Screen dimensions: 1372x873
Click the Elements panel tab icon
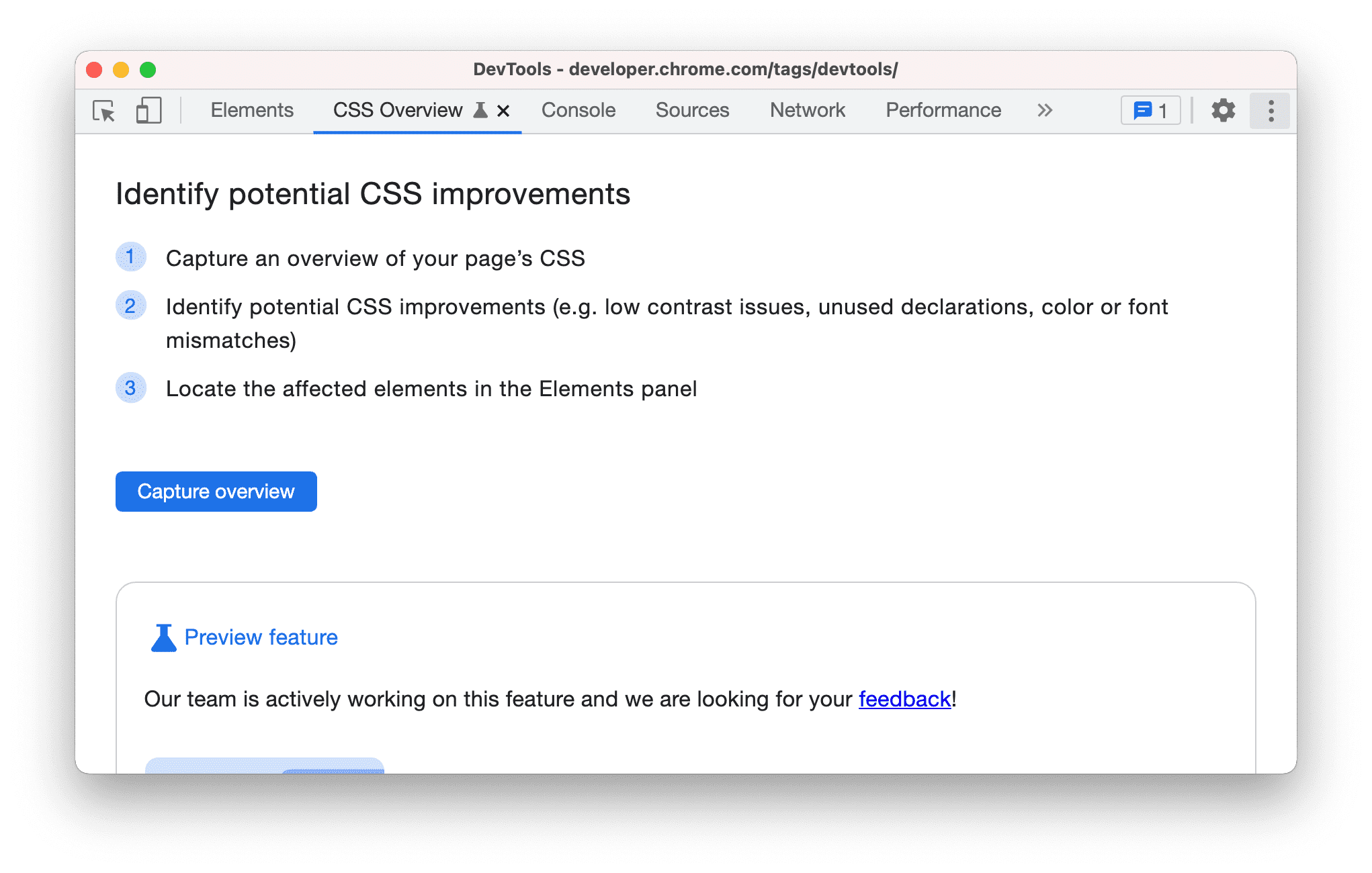pyautogui.click(x=251, y=110)
